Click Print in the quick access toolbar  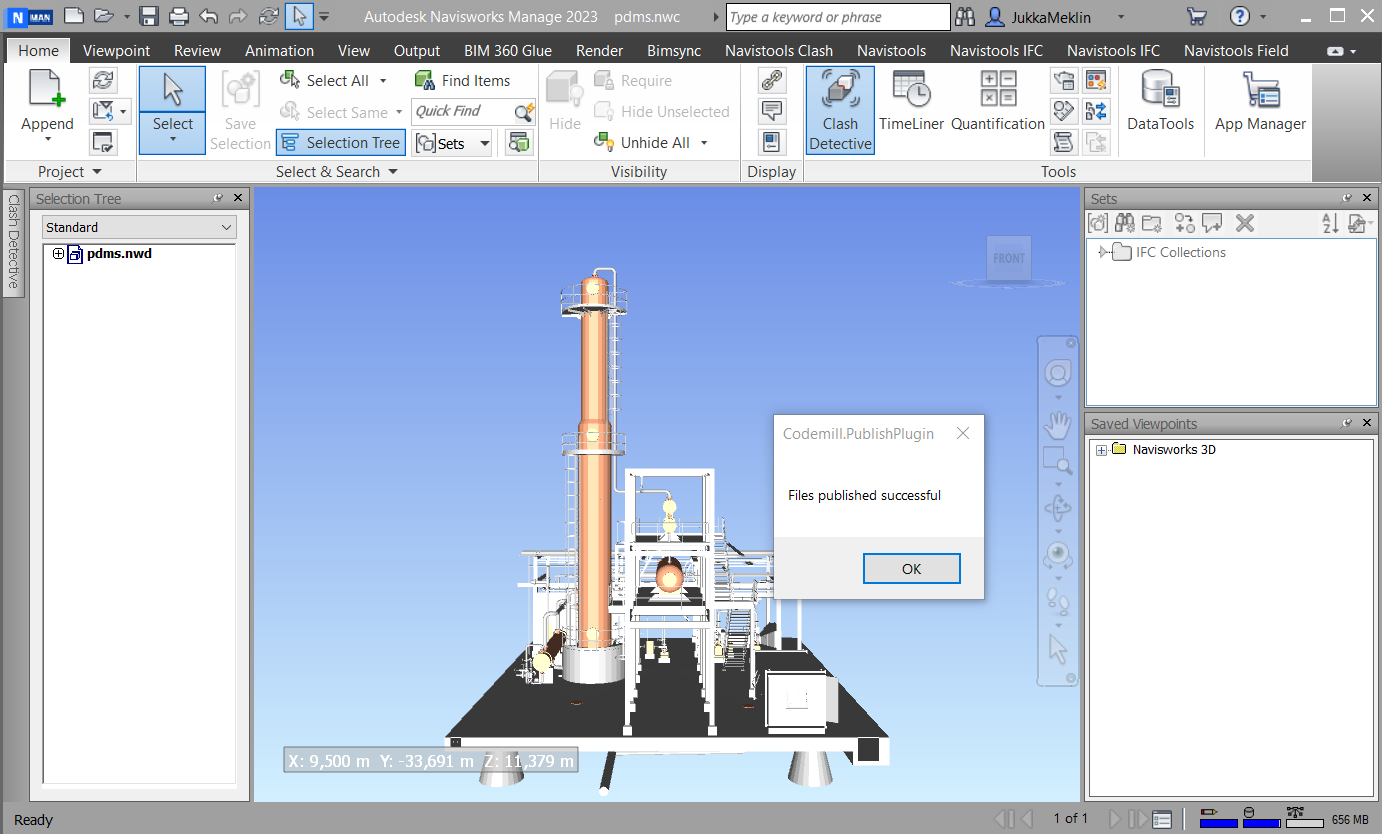pos(179,16)
